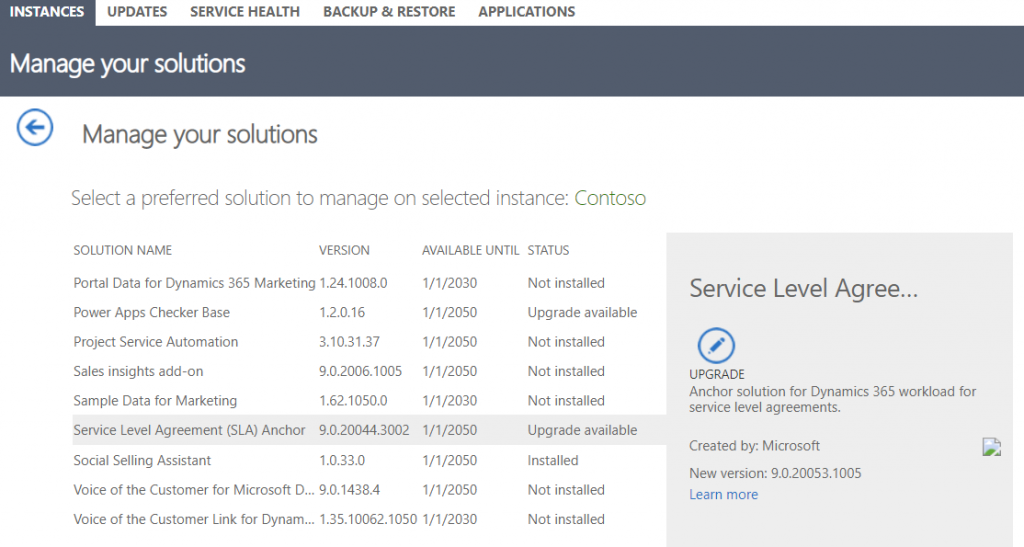Image resolution: width=1024 pixels, height=547 pixels.
Task: Click version 9.0.1438.4 cell
Action: tap(349, 490)
